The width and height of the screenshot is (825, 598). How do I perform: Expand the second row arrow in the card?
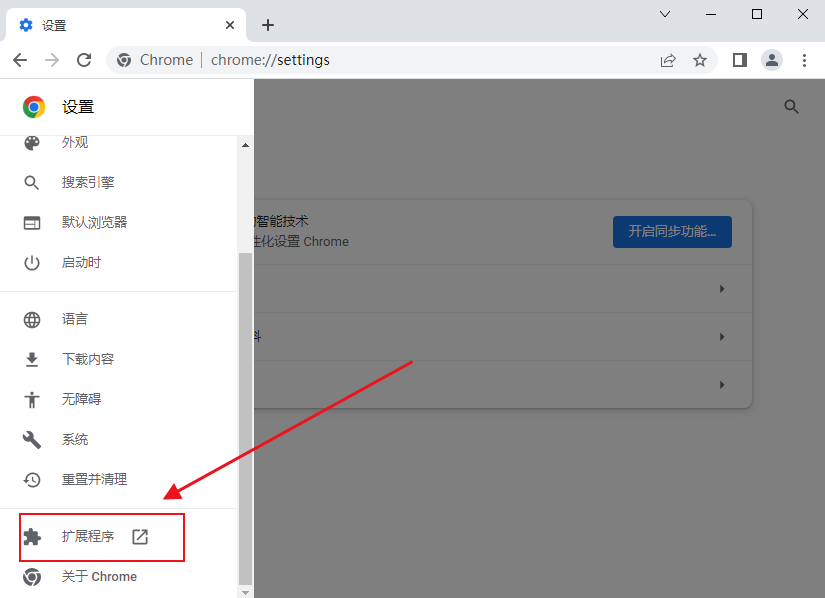tap(722, 337)
